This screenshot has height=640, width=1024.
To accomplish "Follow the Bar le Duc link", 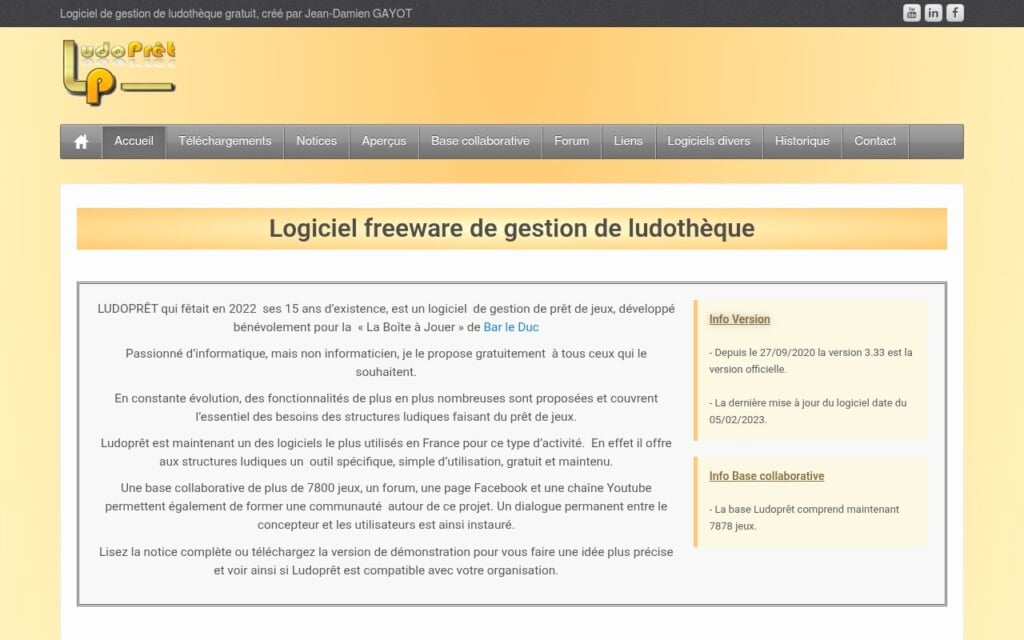I will [x=511, y=327].
